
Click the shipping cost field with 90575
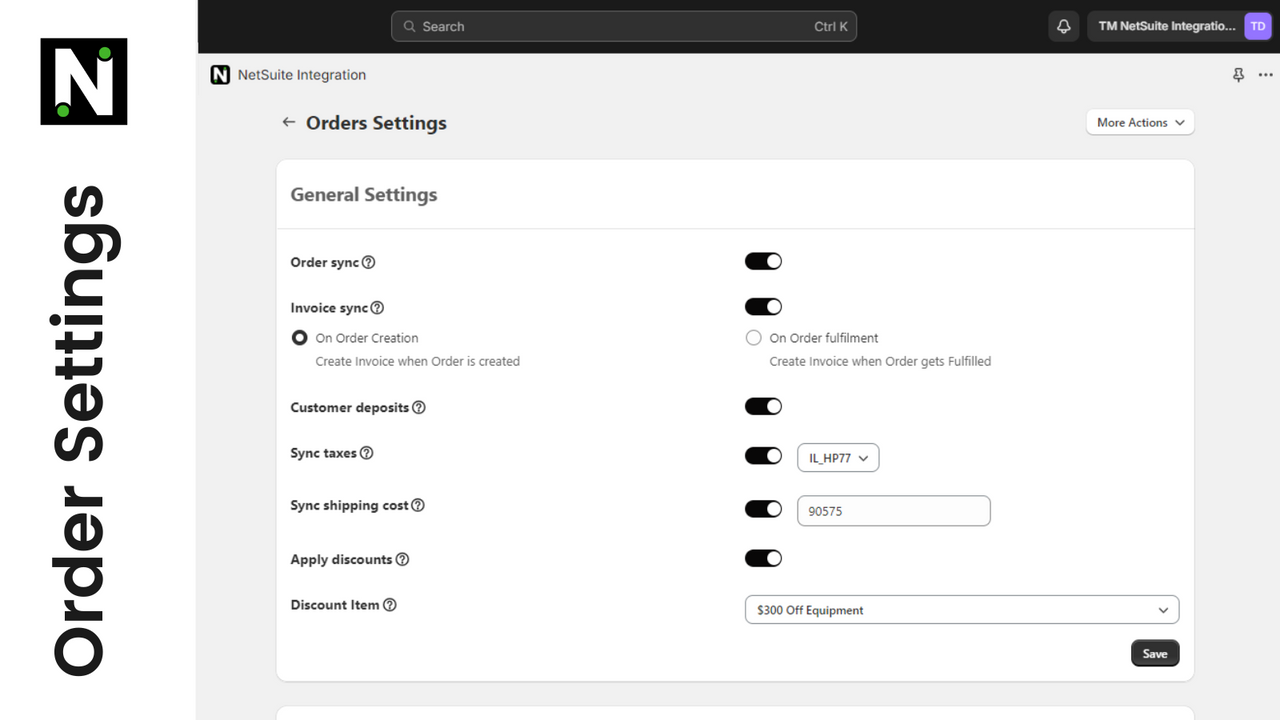point(894,511)
